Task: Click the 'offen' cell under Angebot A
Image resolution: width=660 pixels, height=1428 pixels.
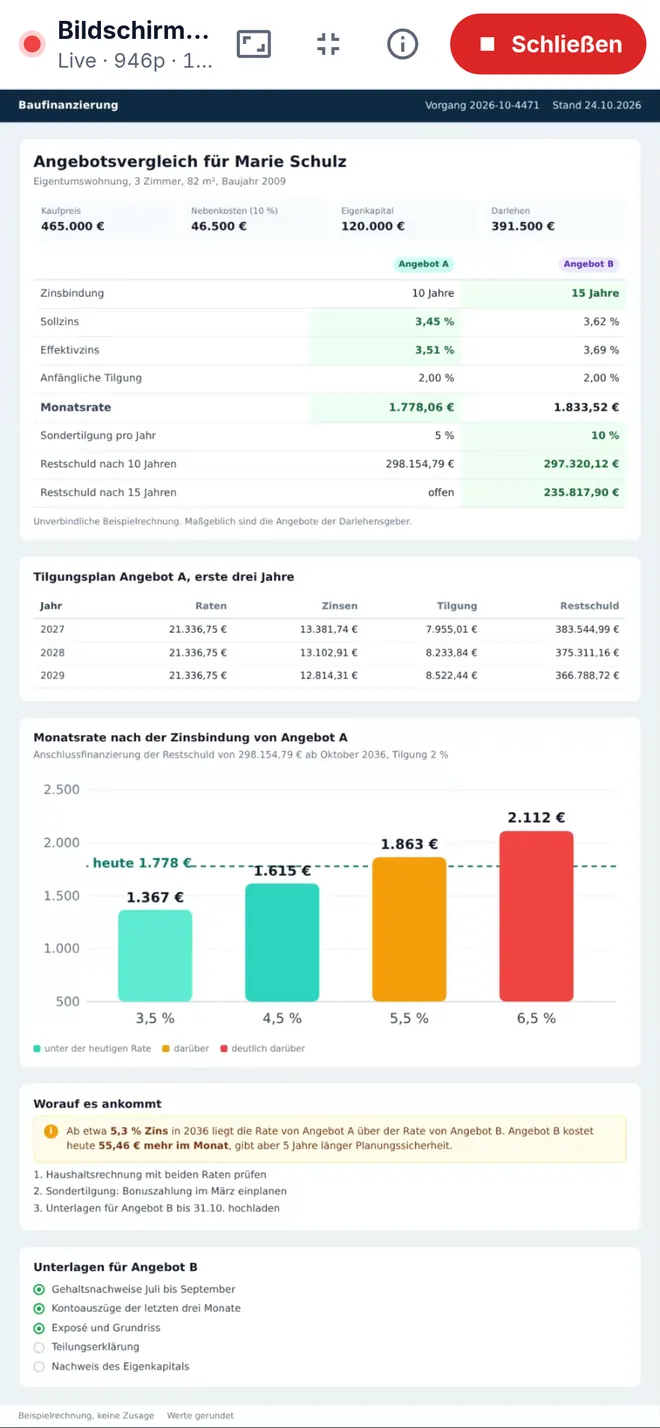Action: pyautogui.click(x=441, y=492)
